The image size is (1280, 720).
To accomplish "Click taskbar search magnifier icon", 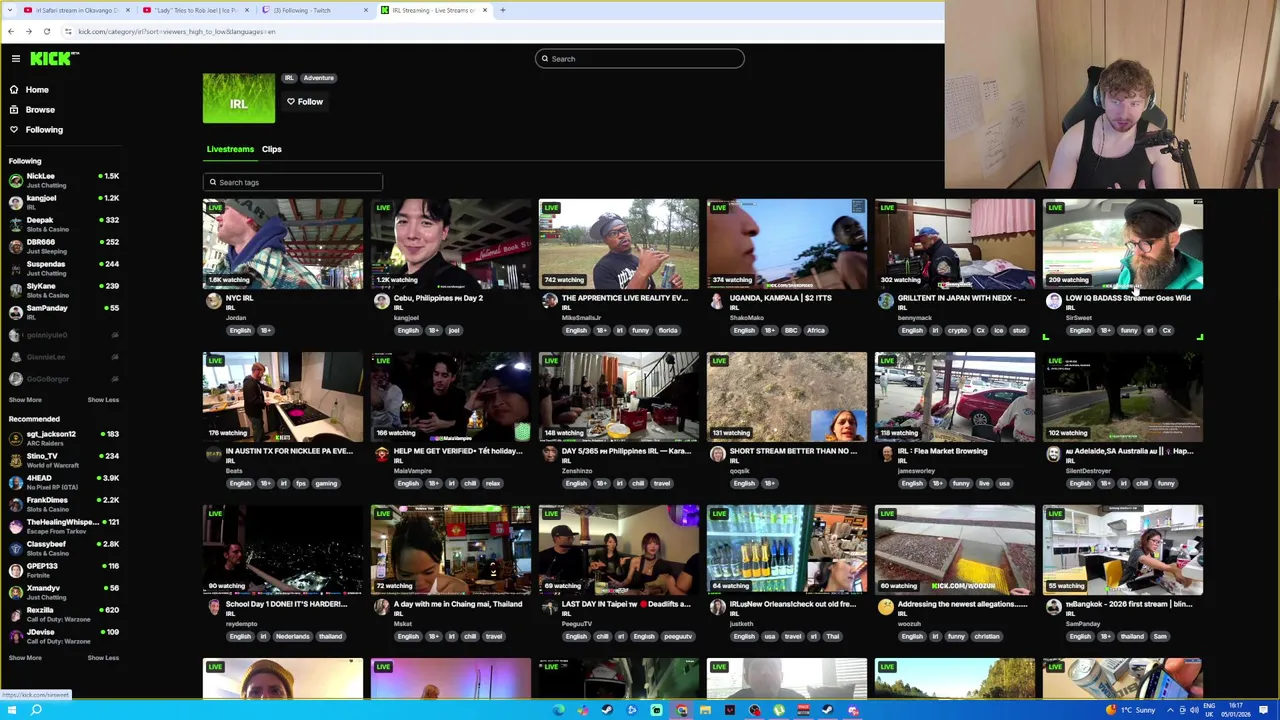I will tap(36, 710).
